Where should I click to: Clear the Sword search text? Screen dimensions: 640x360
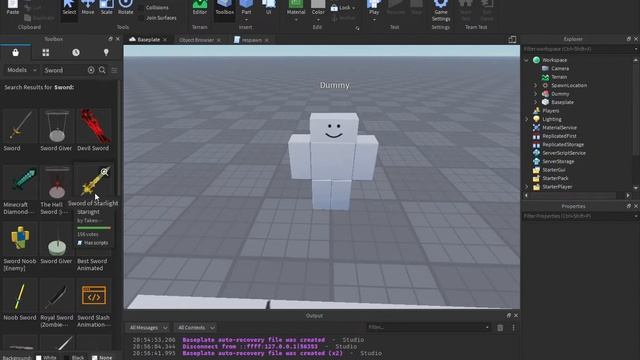coord(91,70)
